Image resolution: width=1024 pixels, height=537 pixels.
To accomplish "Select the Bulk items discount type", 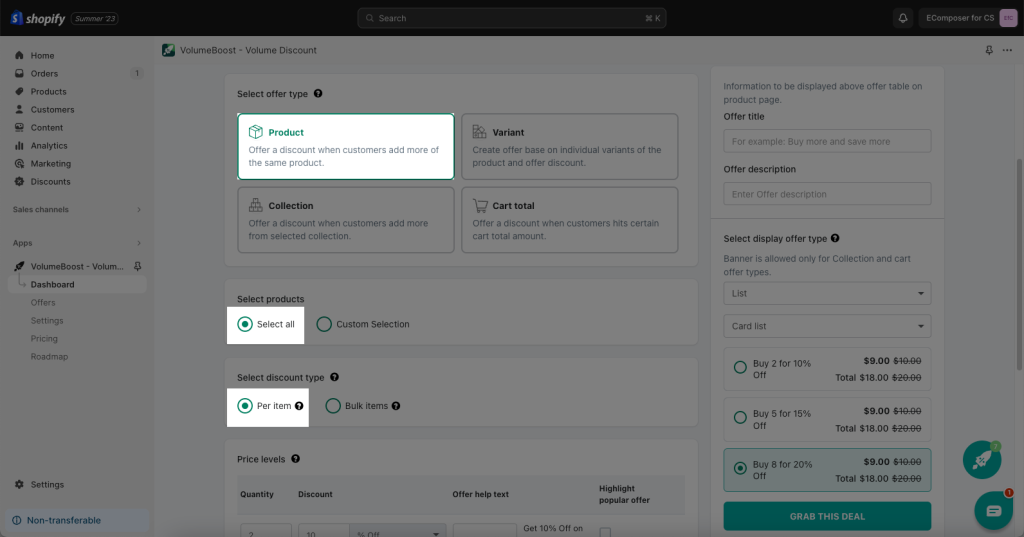I will [x=333, y=406].
